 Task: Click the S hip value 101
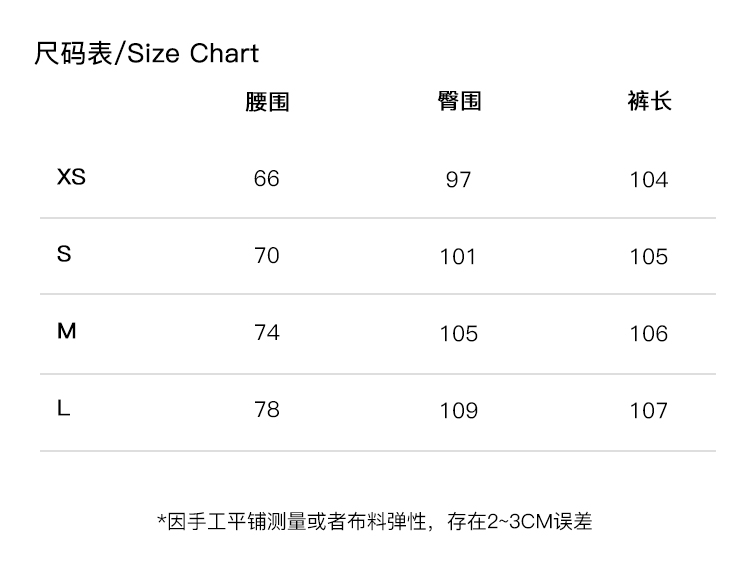point(458,257)
